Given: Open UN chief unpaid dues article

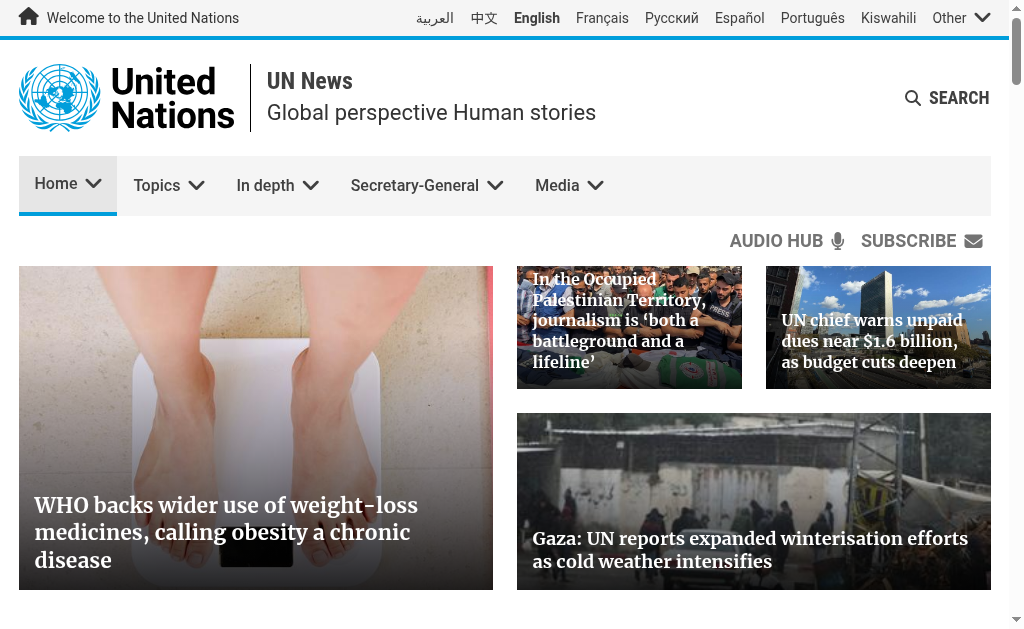Looking at the screenshot, I should pyautogui.click(x=872, y=341).
